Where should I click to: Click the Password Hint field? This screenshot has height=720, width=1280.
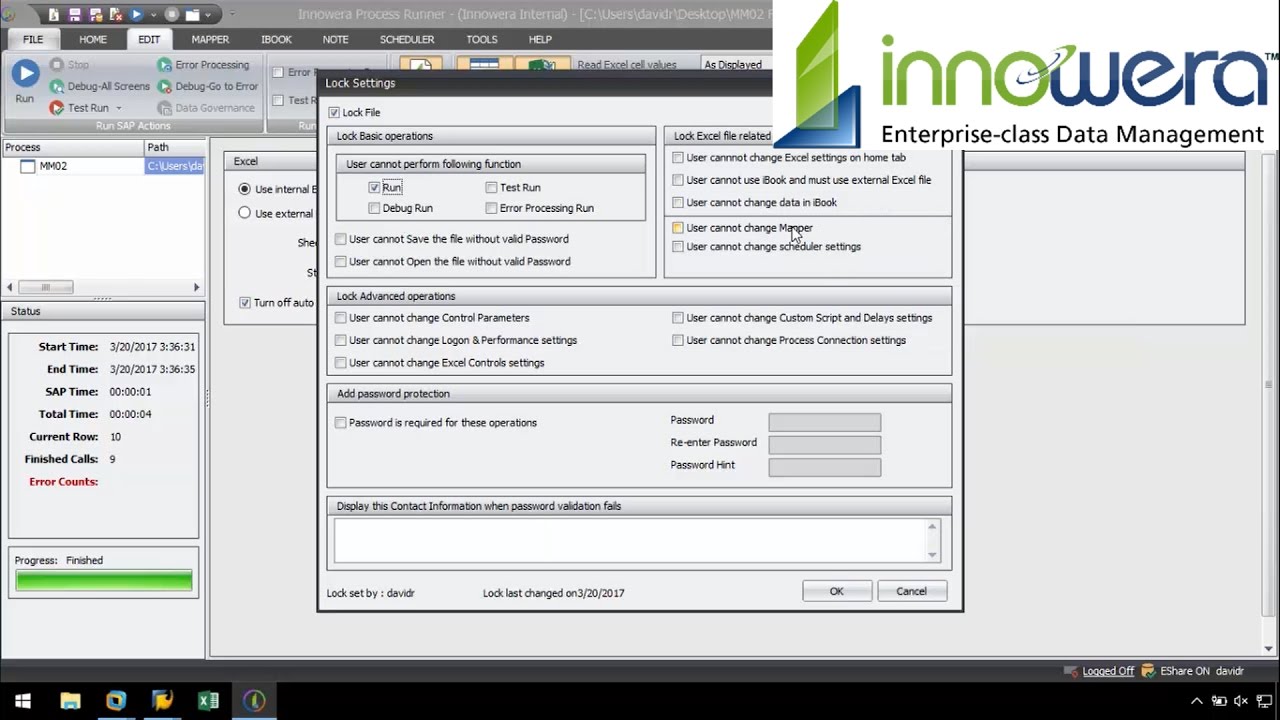825,467
